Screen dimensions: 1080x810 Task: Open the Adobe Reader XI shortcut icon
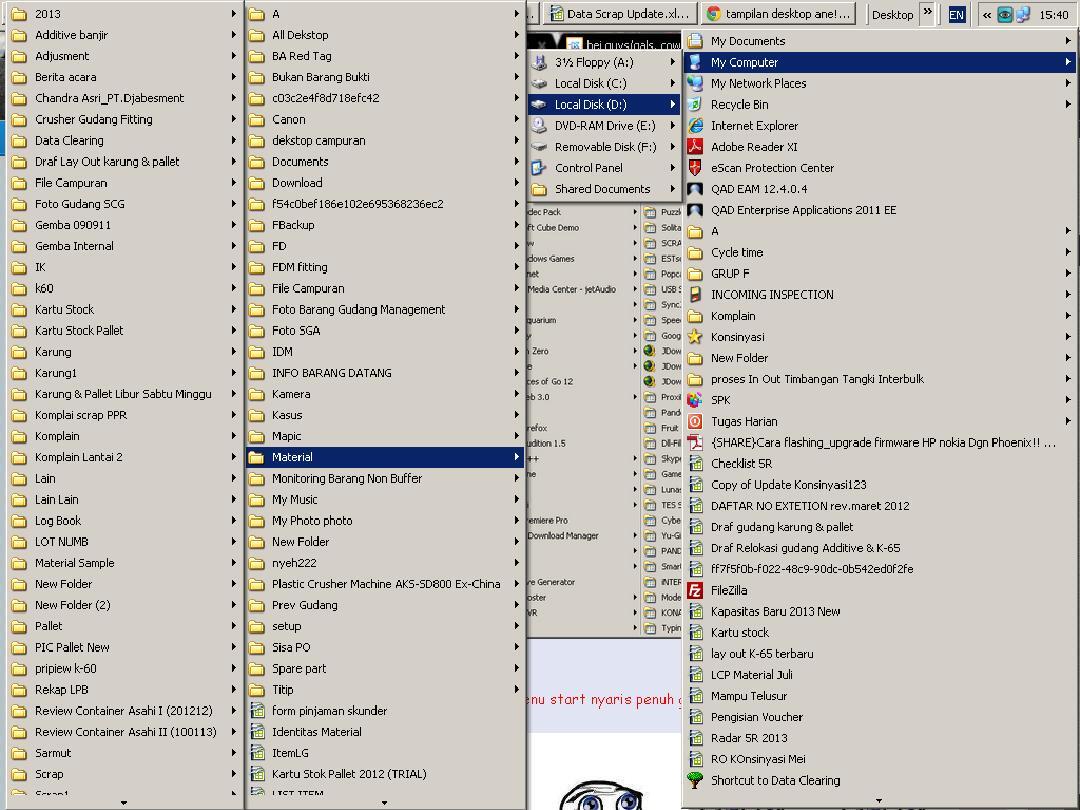[x=695, y=147]
